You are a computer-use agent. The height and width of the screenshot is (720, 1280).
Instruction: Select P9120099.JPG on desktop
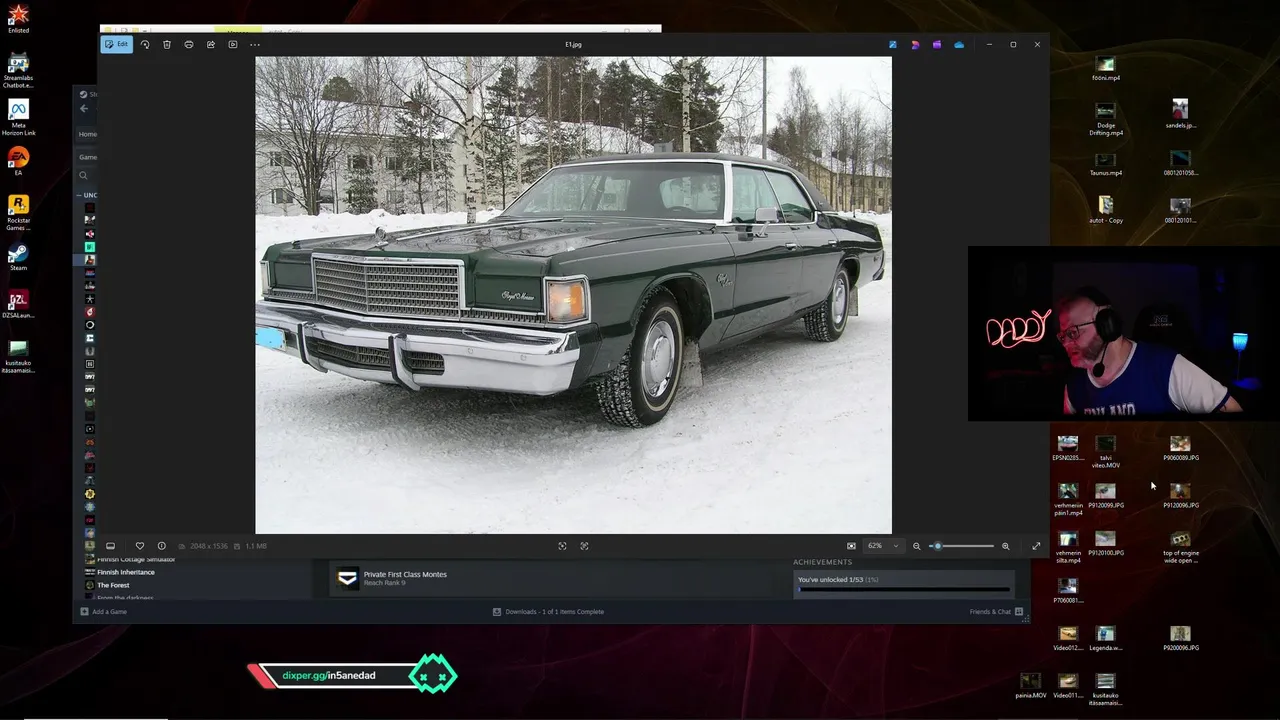pos(1105,495)
